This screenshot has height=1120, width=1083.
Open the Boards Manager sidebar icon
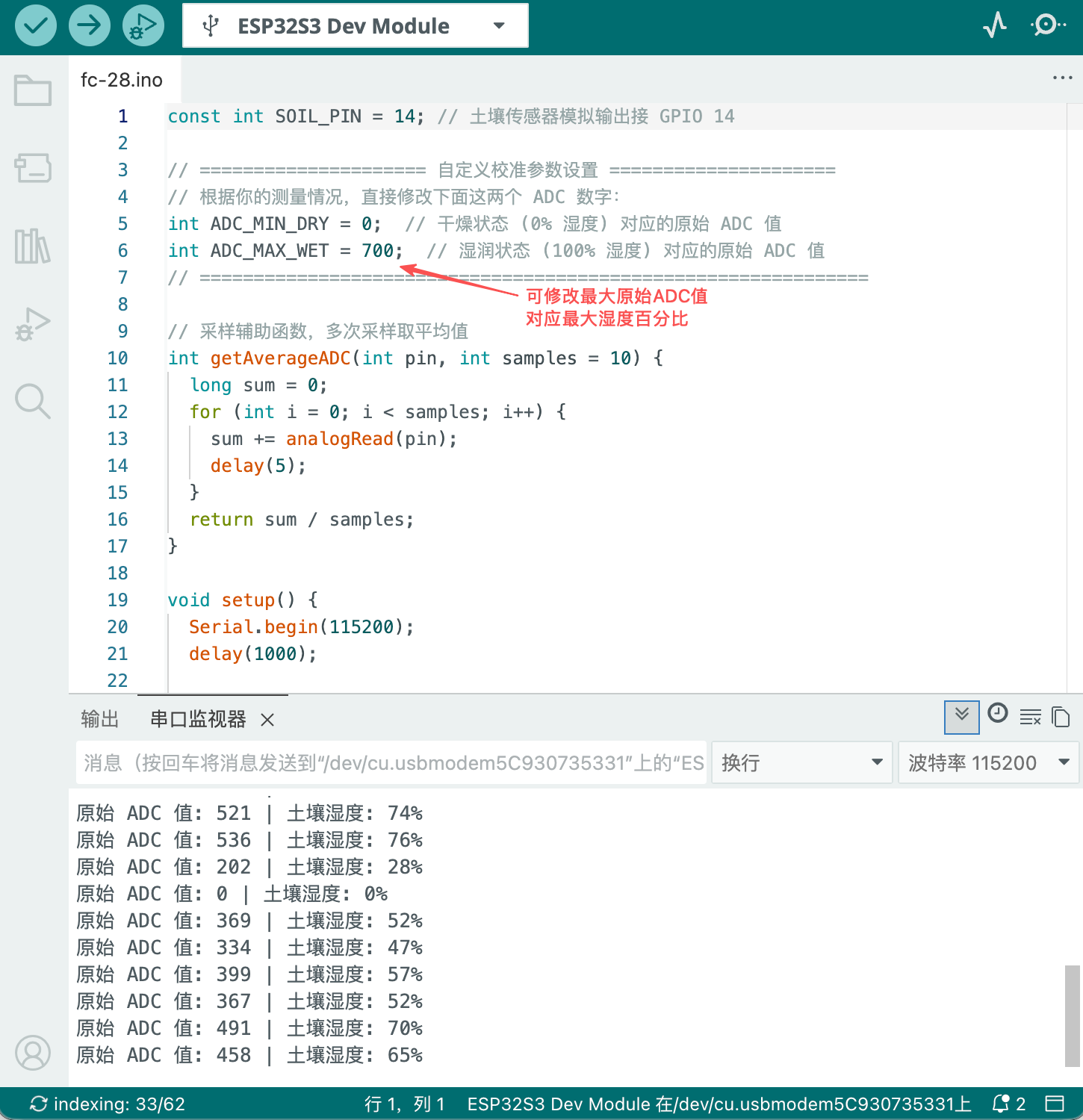pos(33,168)
